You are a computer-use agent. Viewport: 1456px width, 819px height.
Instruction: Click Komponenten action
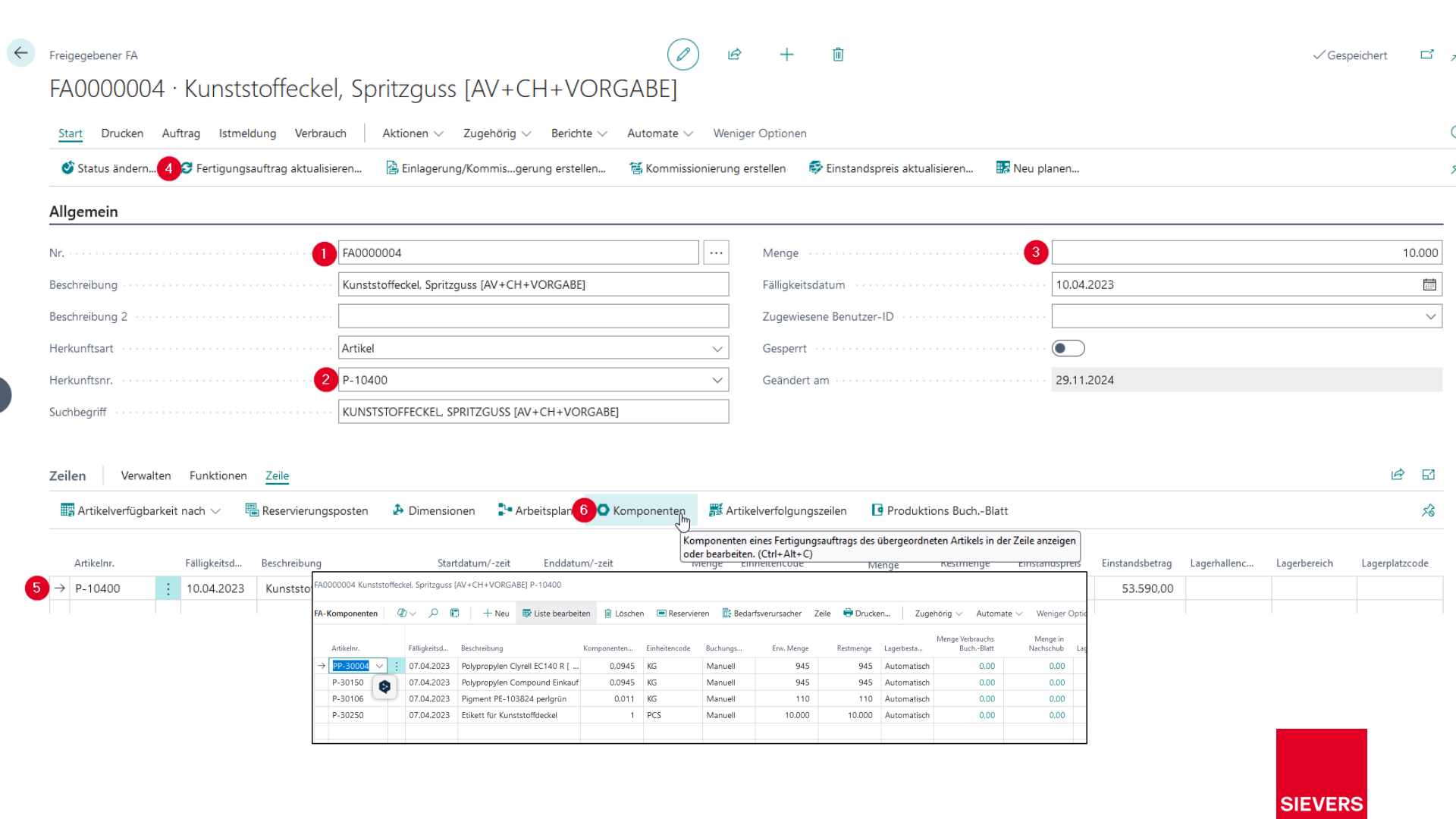click(641, 510)
